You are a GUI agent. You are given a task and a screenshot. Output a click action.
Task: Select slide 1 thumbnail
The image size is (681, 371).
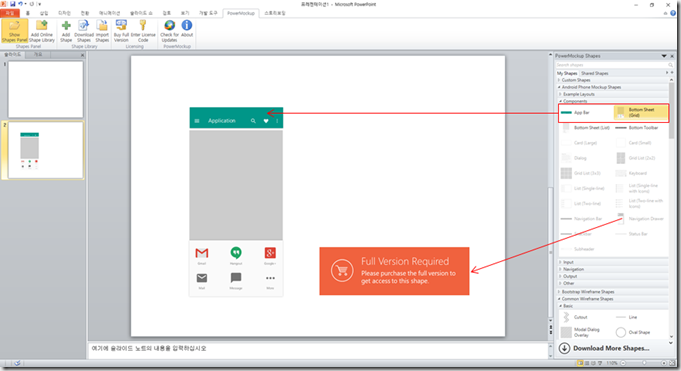(46, 89)
